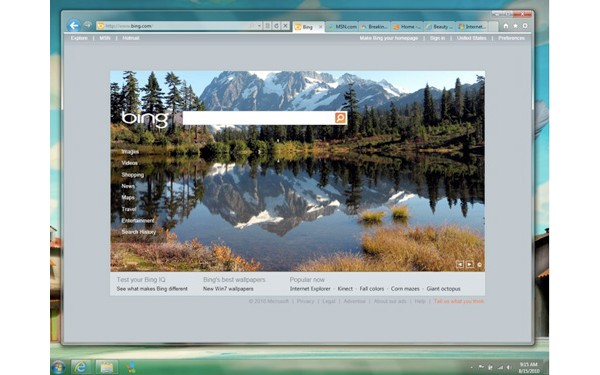The width and height of the screenshot is (600, 375).
Task: Open Windows Explorer from the taskbar
Action: click(106, 367)
